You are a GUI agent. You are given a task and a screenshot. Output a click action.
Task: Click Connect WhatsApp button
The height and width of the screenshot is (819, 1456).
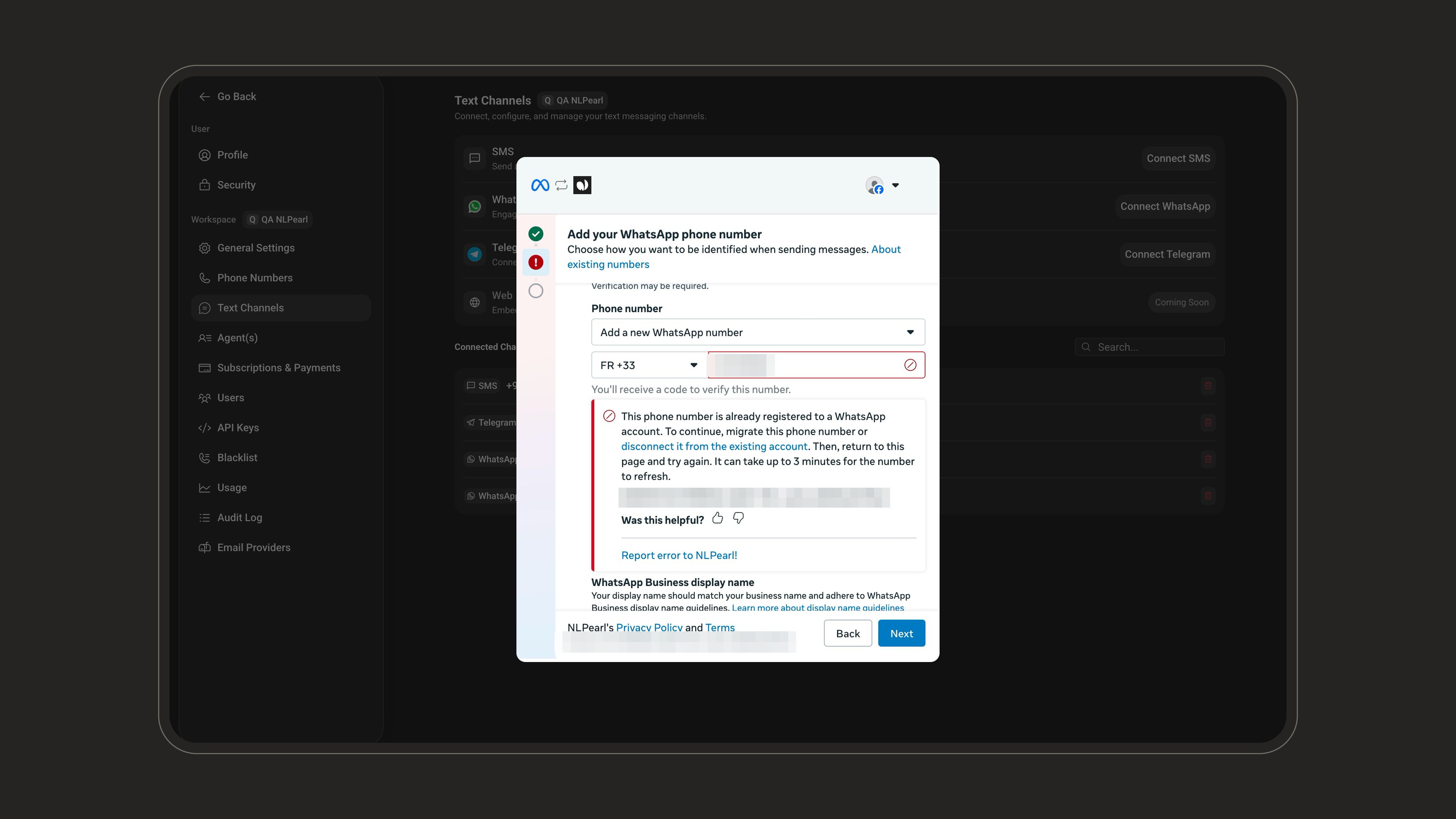tap(1165, 206)
